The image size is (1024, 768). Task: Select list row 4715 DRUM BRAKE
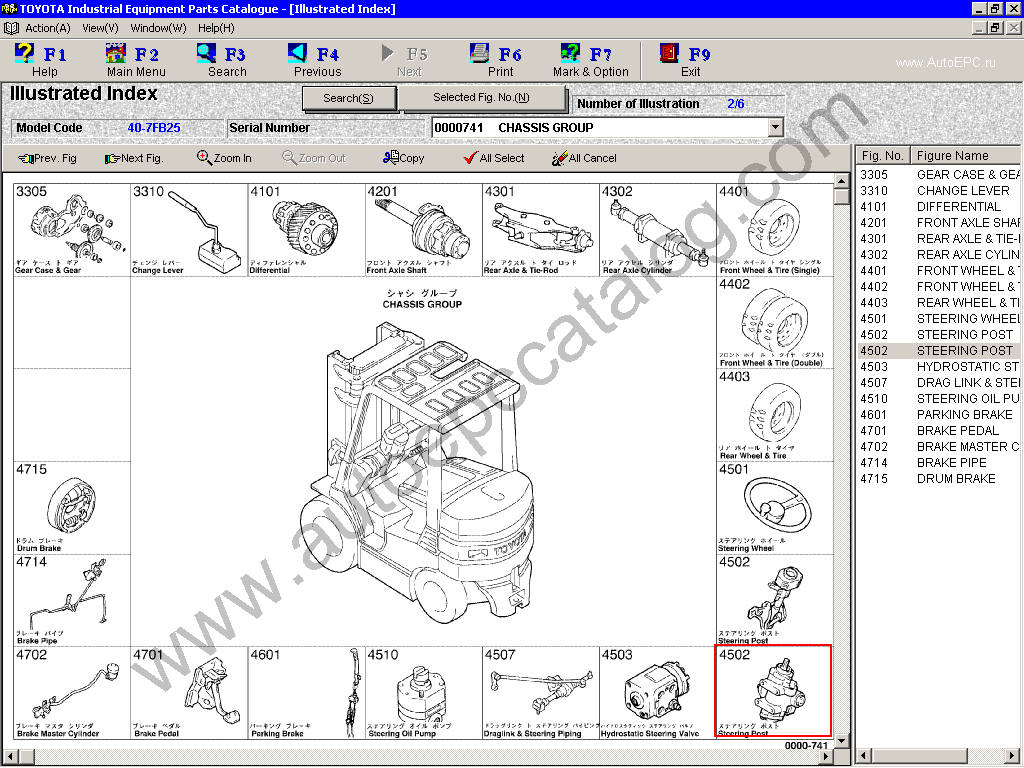tap(938, 479)
